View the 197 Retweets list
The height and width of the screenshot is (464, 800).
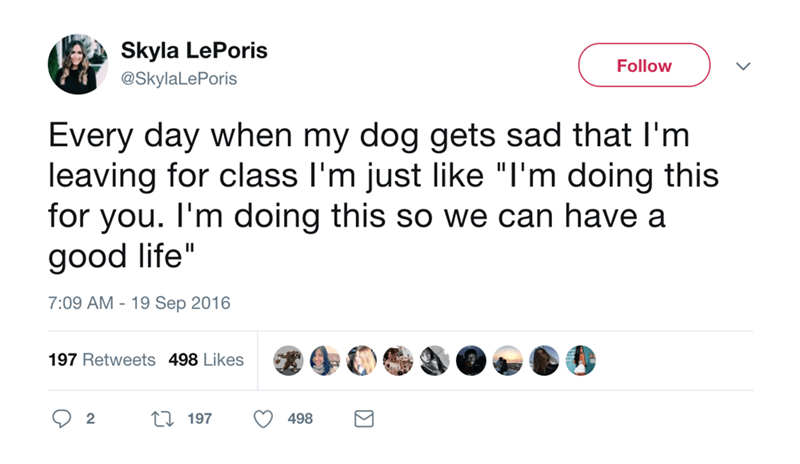102,360
